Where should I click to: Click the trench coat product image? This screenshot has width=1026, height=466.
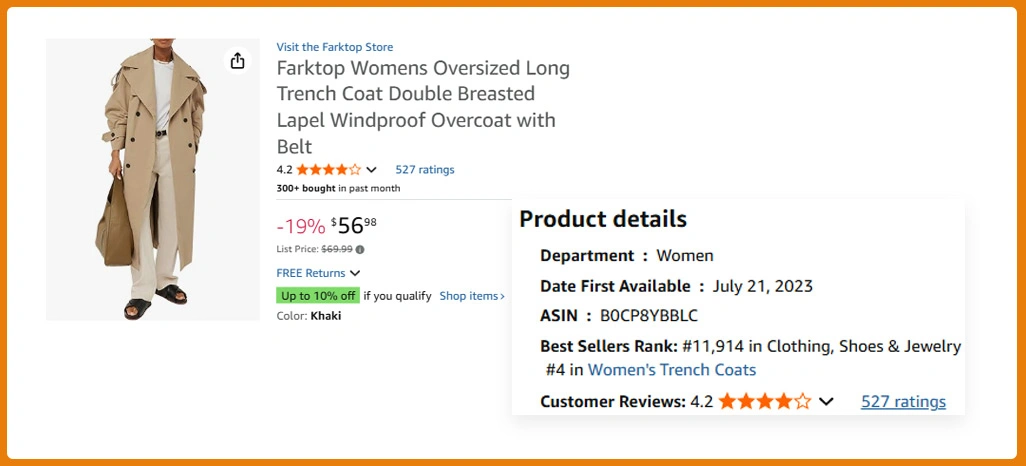tap(152, 180)
